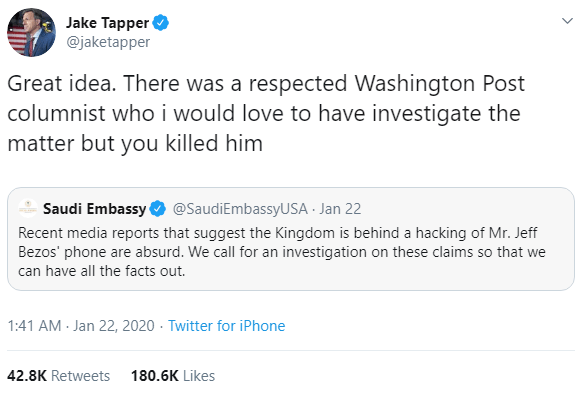584x393 pixels.
Task: Visit the @jaketapper handle
Action: click(x=108, y=42)
